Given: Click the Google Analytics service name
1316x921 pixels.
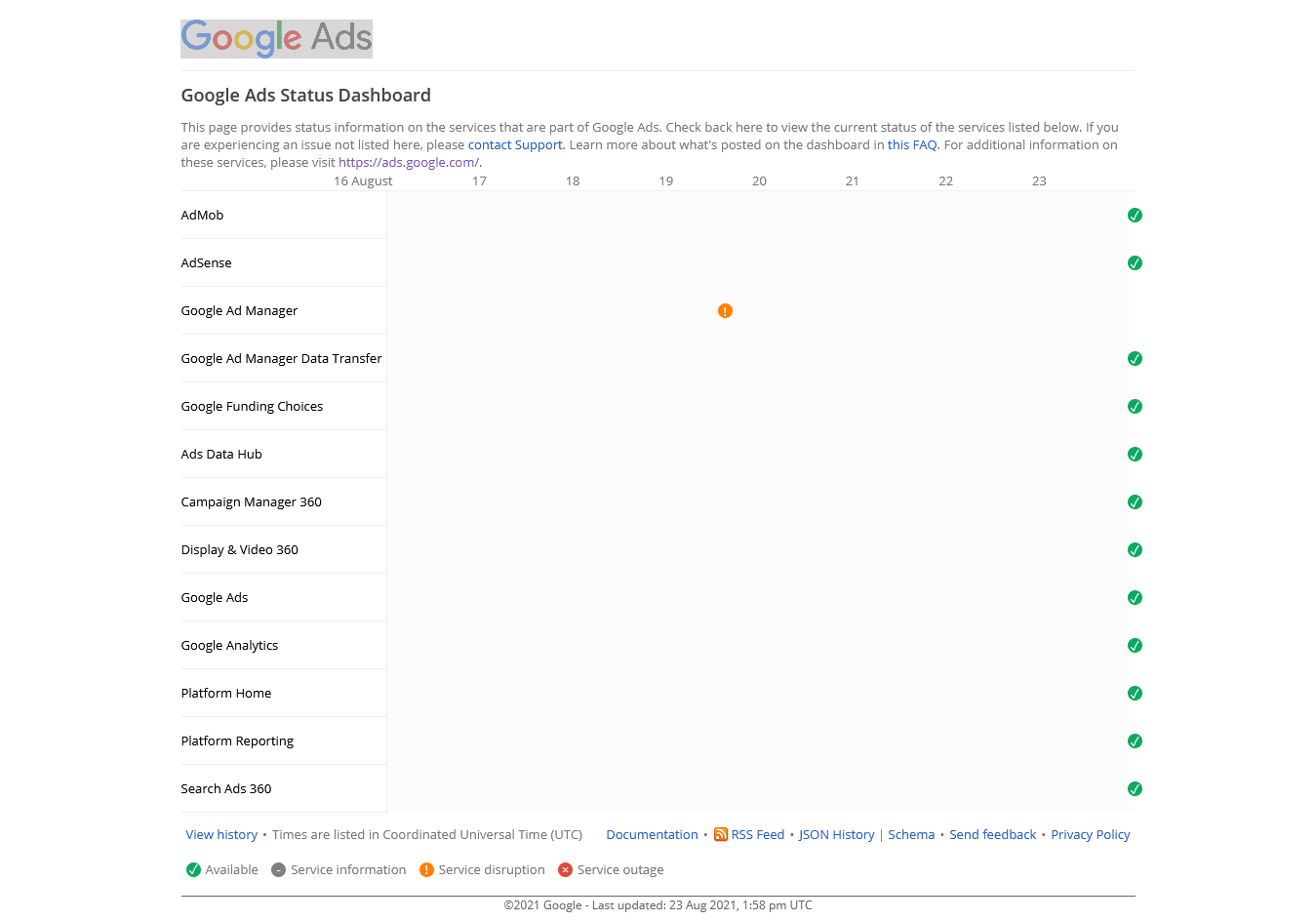Looking at the screenshot, I should click(229, 646).
